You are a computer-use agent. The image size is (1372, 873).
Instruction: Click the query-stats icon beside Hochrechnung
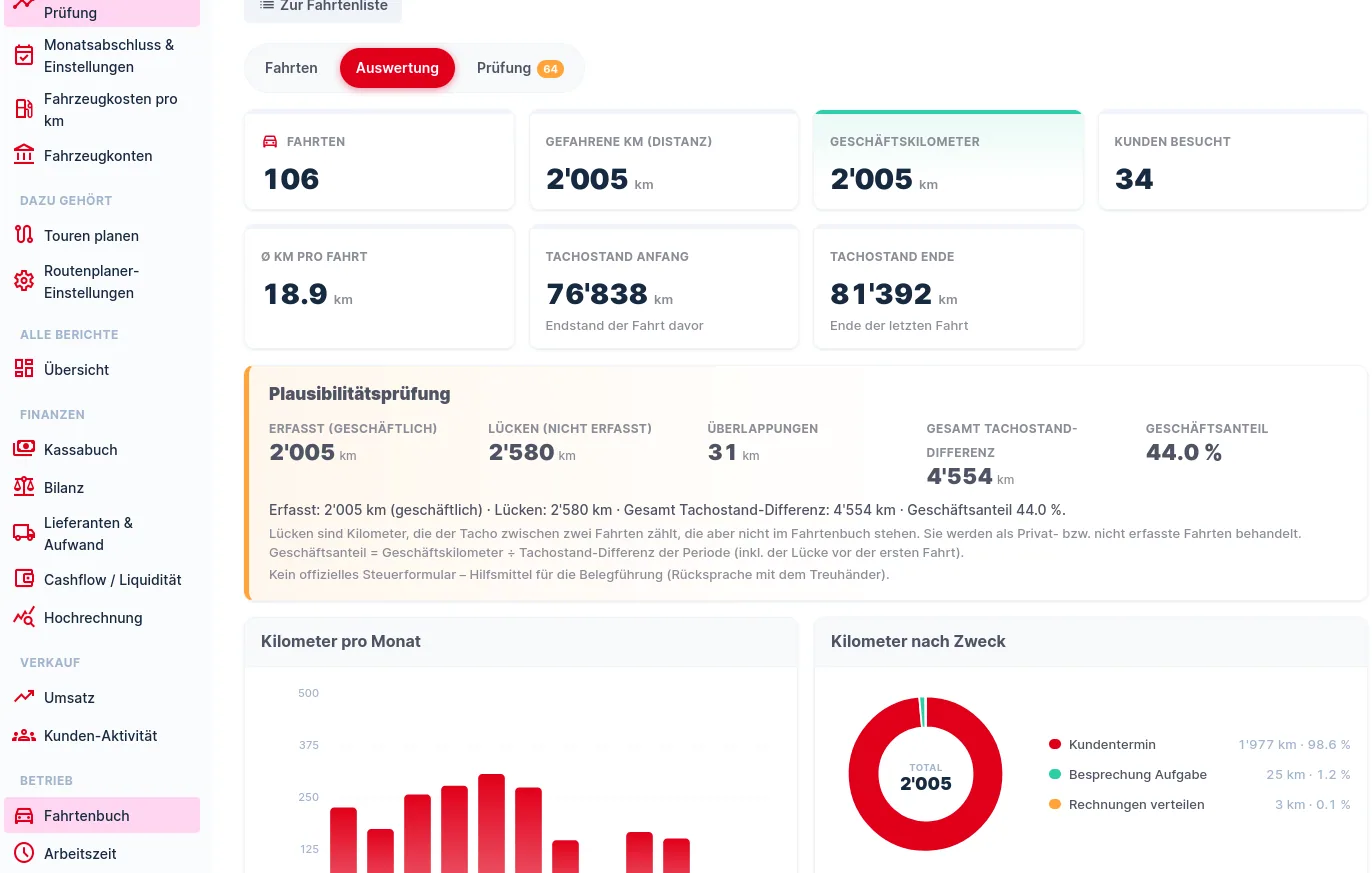coord(24,617)
